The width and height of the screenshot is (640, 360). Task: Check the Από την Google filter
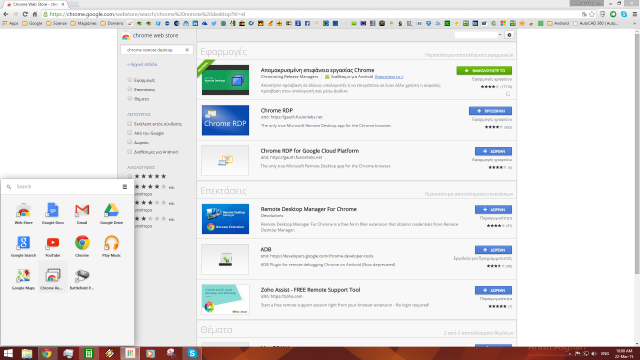[130, 133]
